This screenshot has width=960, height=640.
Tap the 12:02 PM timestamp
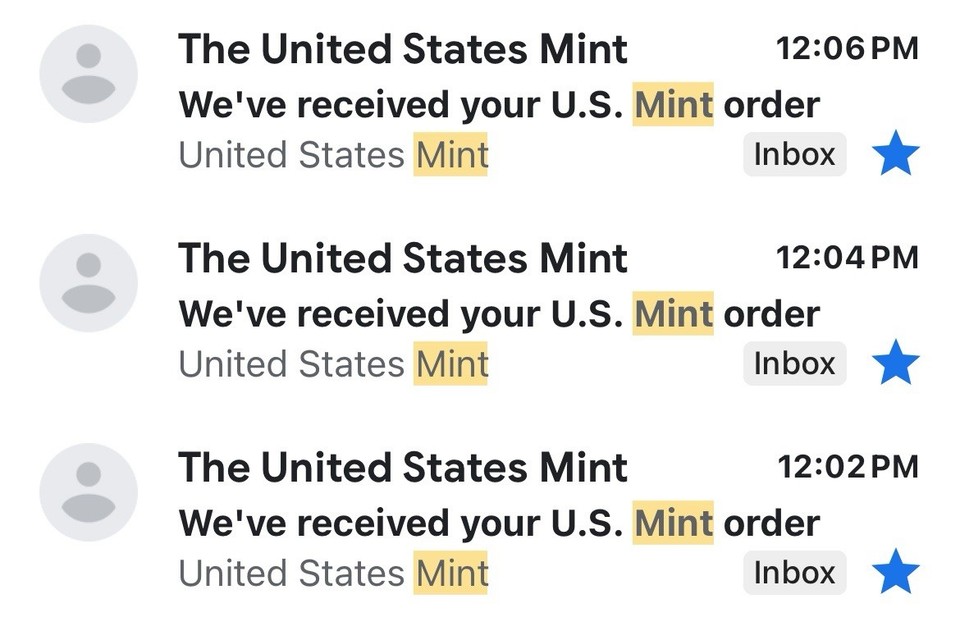click(846, 466)
